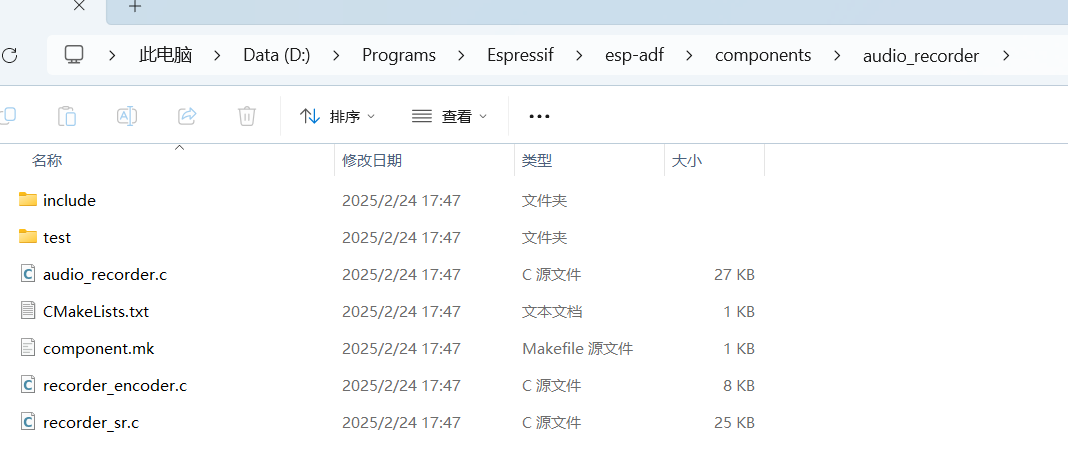1068x468 pixels.
Task: Go to components folder in breadcrumb
Action: [763, 55]
